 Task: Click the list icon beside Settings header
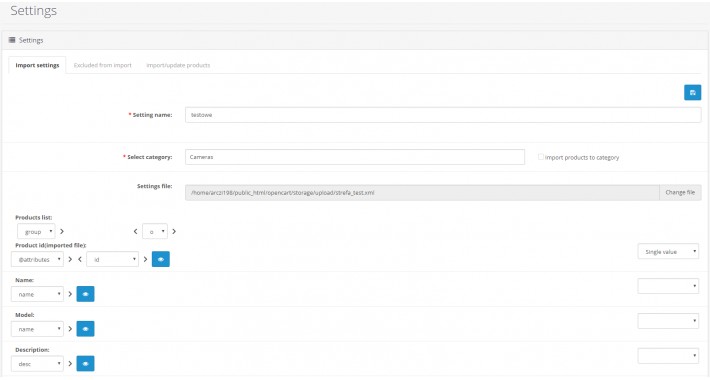12,40
